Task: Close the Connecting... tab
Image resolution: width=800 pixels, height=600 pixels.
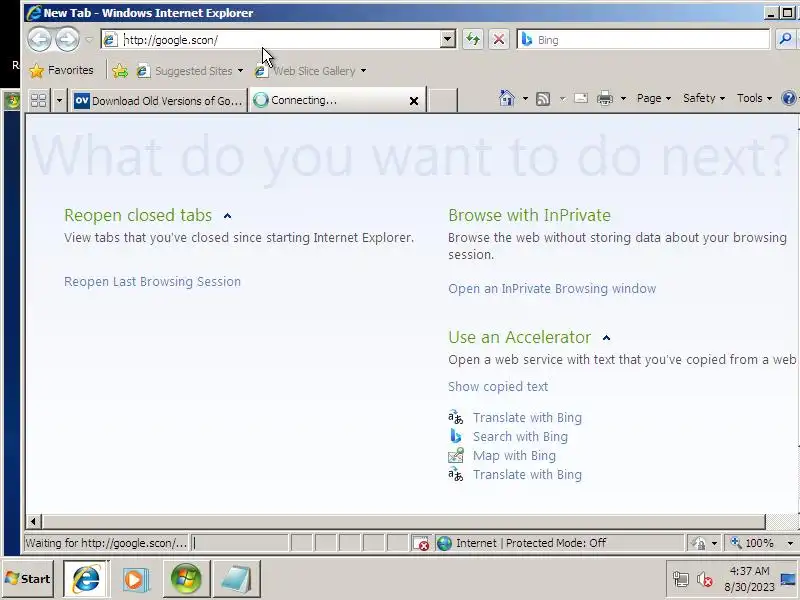Action: (414, 101)
